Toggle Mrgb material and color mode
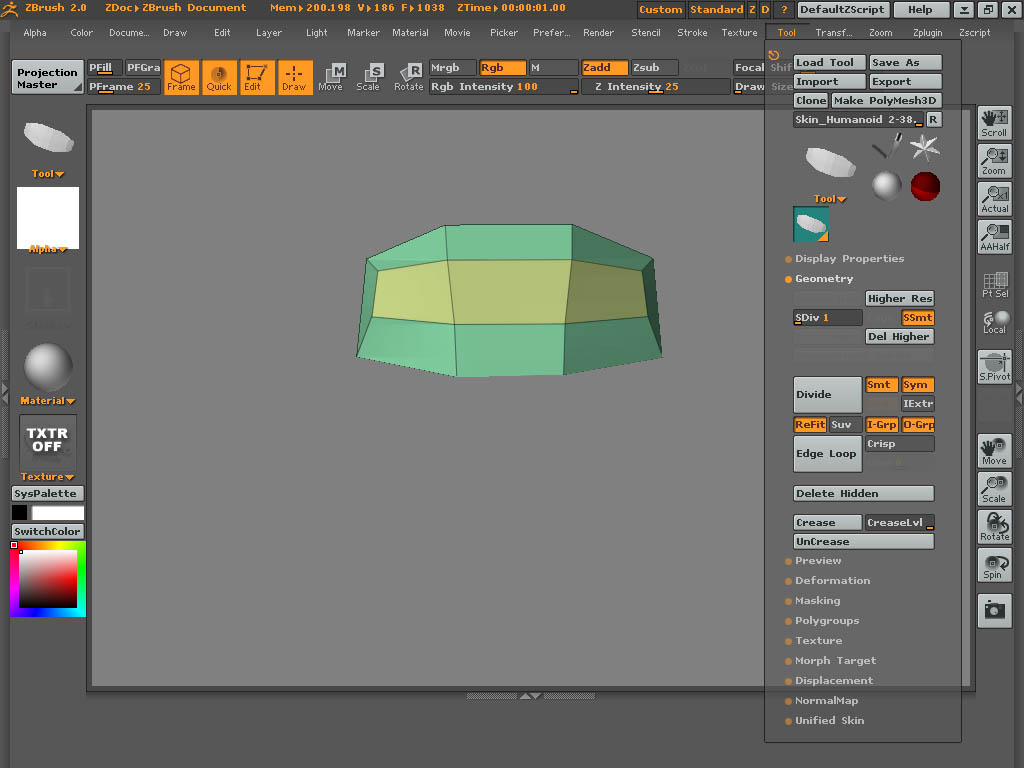 (x=453, y=67)
